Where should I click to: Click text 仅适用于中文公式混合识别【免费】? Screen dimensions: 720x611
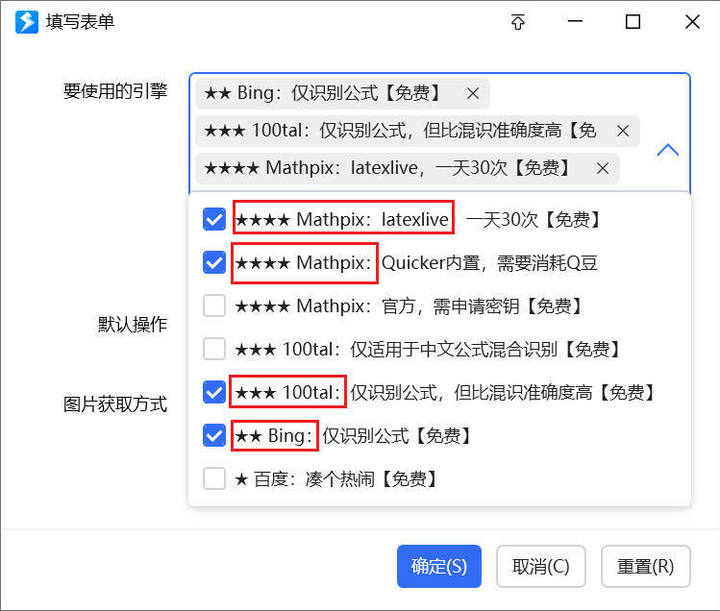[x=486, y=349]
